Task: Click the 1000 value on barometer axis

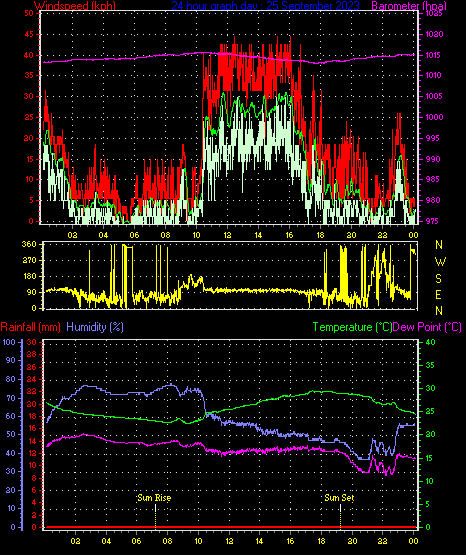Action: pyautogui.click(x=434, y=117)
